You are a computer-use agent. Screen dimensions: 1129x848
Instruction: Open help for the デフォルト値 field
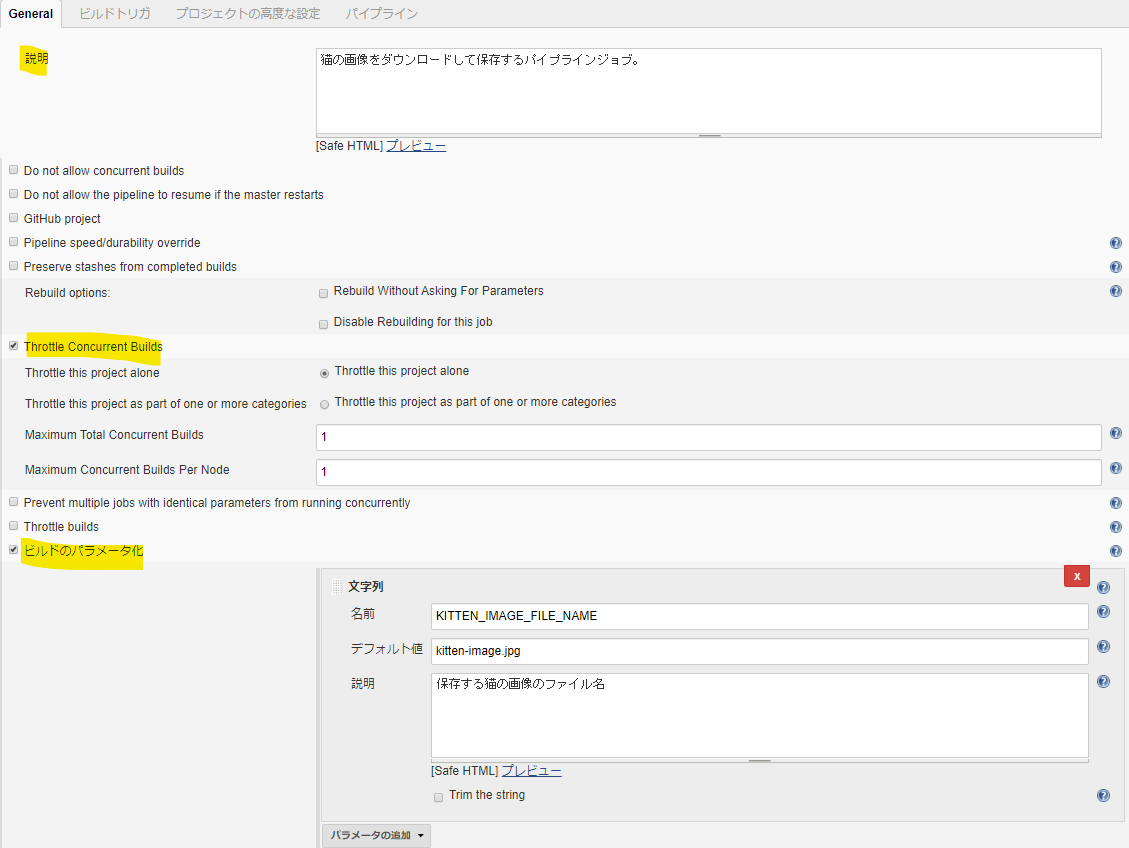[x=1103, y=647]
